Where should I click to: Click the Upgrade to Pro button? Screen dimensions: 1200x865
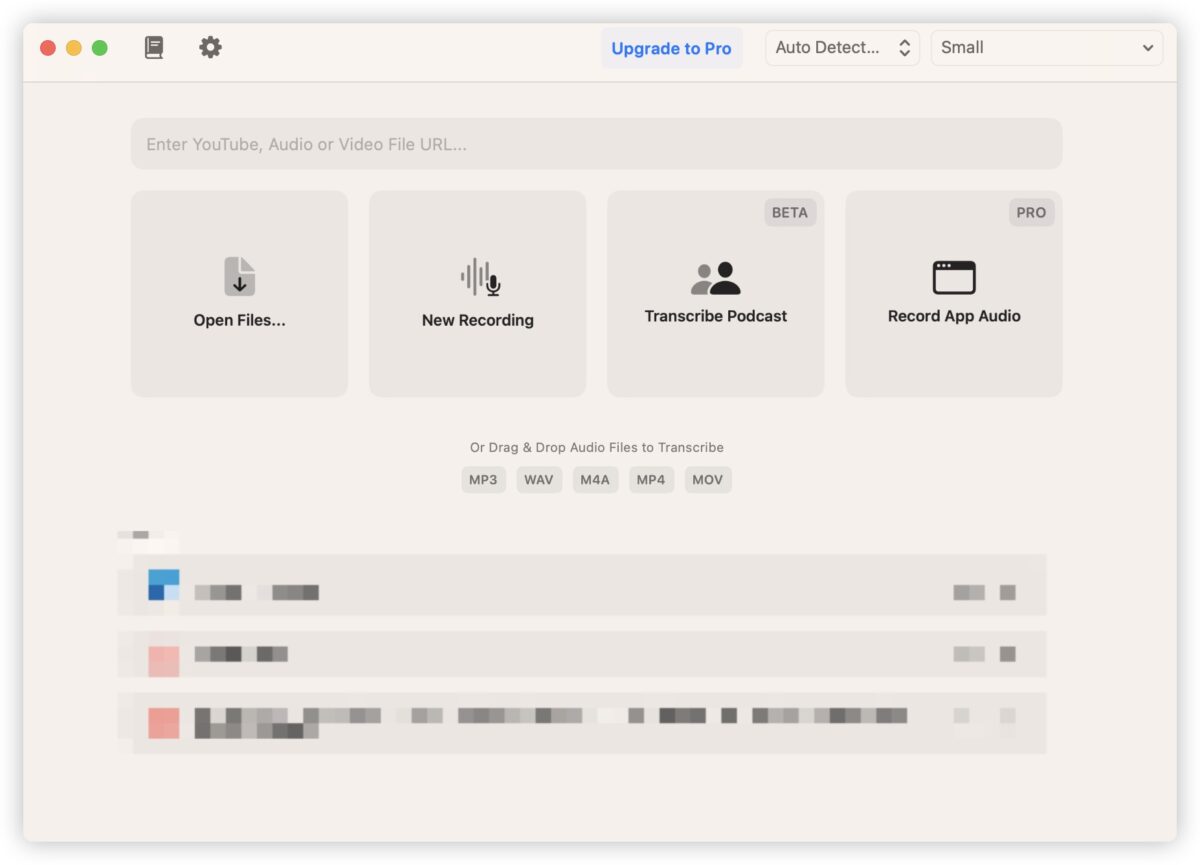tap(671, 48)
